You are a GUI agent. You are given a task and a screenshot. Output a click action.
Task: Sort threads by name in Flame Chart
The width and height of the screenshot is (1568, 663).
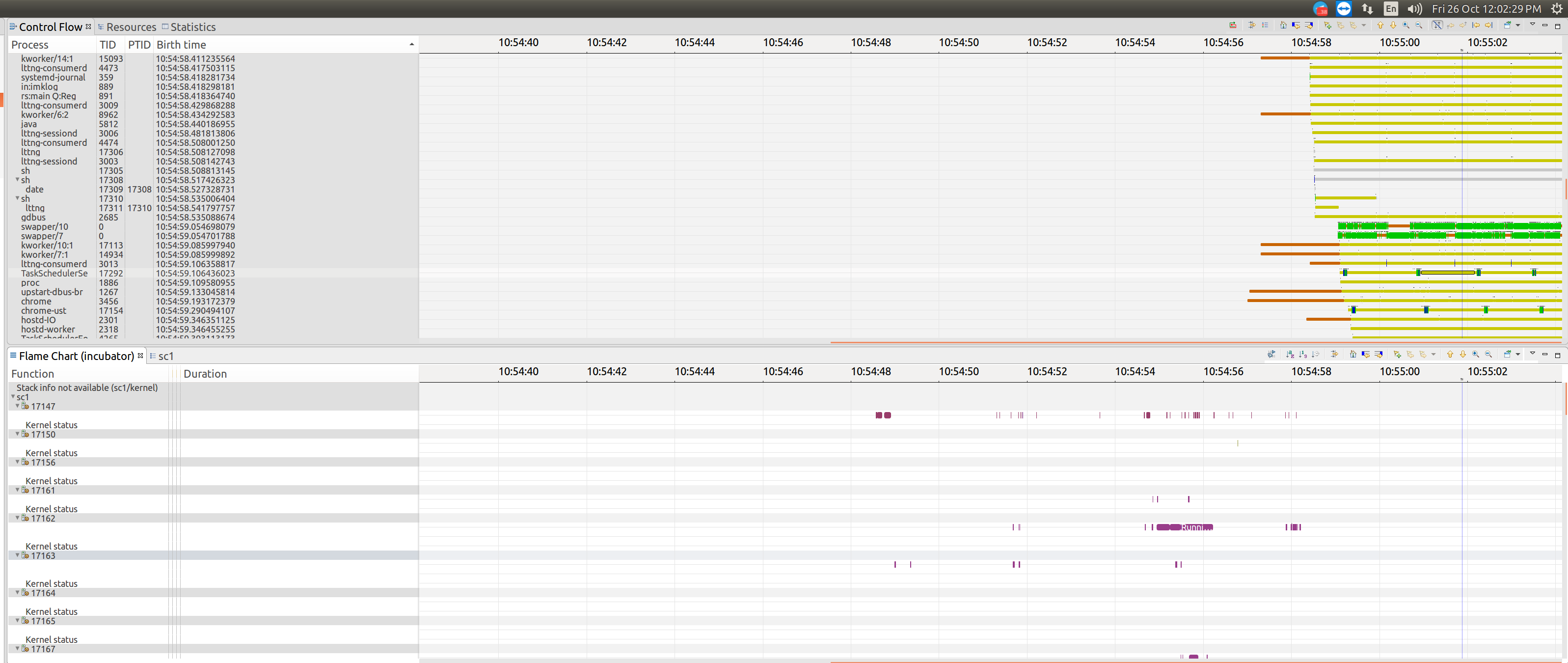[1290, 354]
